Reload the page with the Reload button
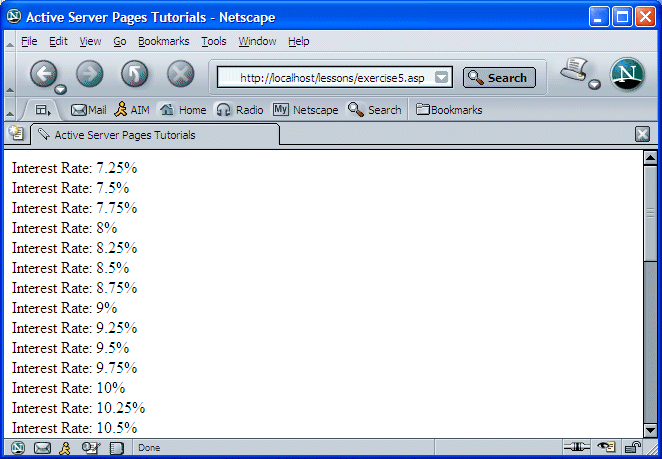The width and height of the screenshot is (662, 459). click(135, 73)
